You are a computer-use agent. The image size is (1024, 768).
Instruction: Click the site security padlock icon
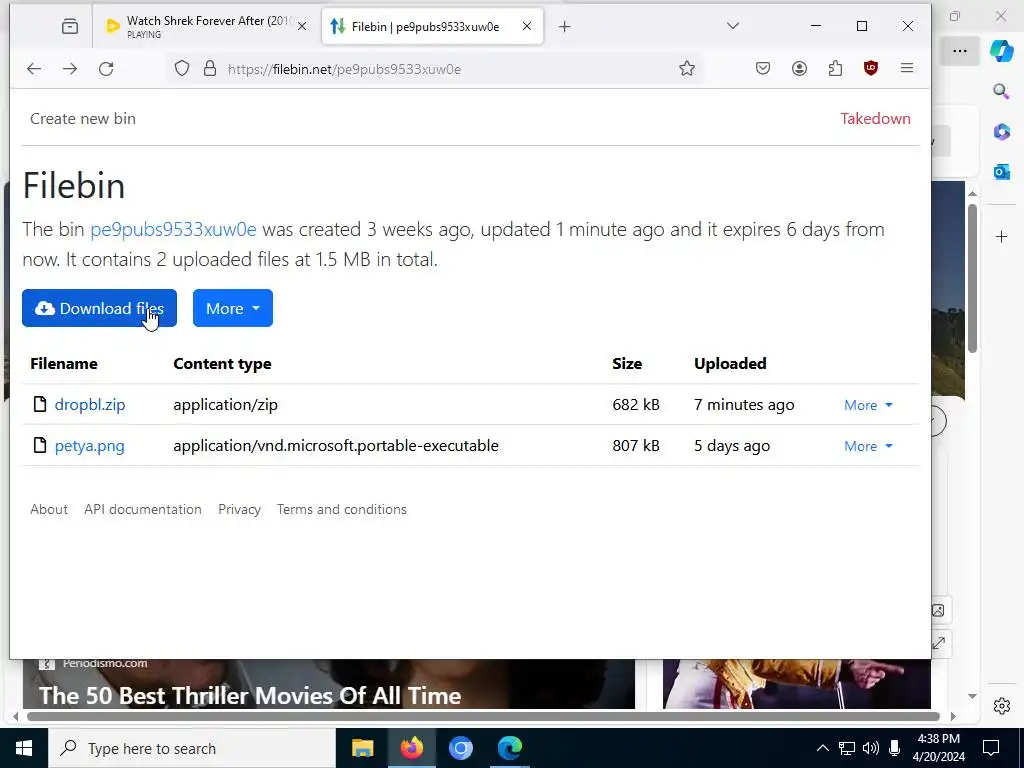click(x=210, y=69)
